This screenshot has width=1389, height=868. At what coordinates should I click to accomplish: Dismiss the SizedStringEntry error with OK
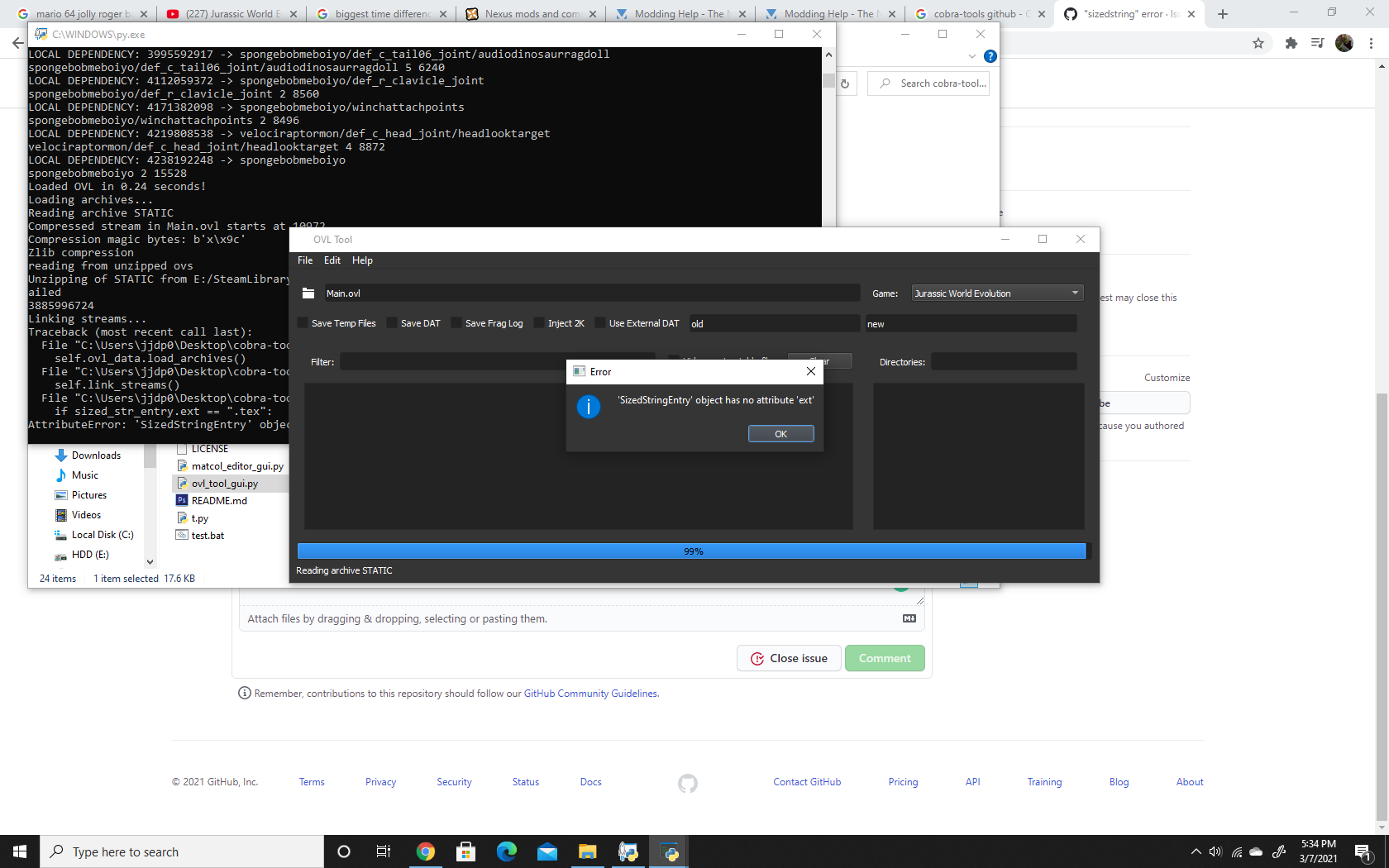tap(780, 433)
